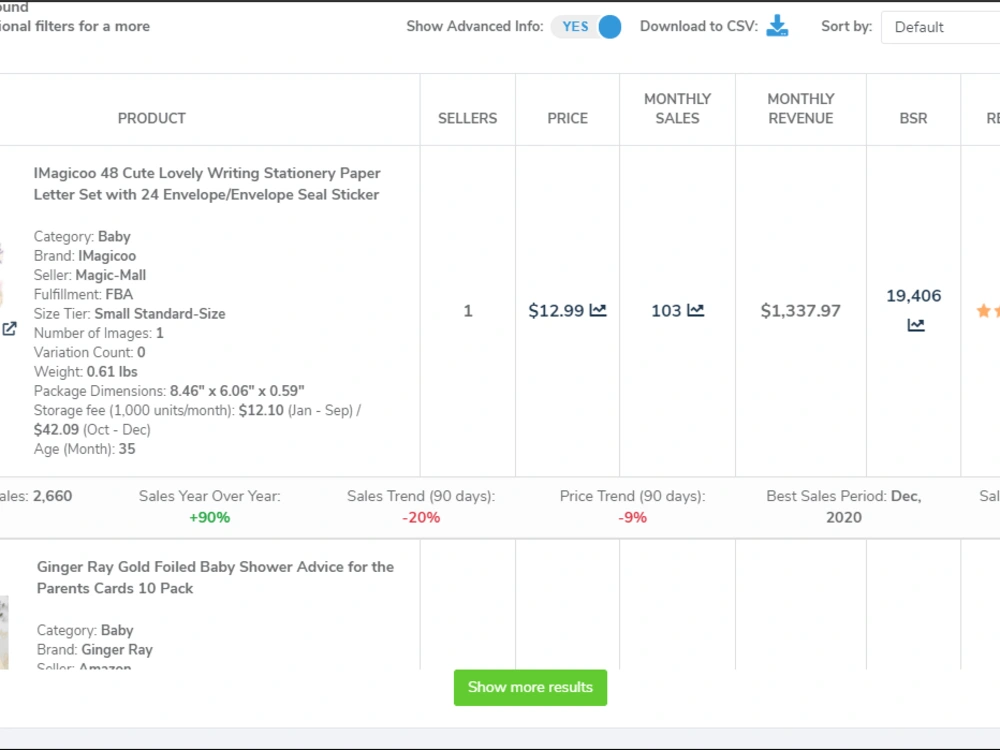The height and width of the screenshot is (750, 1000).
Task: Click the Brand: IMagicoo text
Action: pyautogui.click(x=85, y=256)
